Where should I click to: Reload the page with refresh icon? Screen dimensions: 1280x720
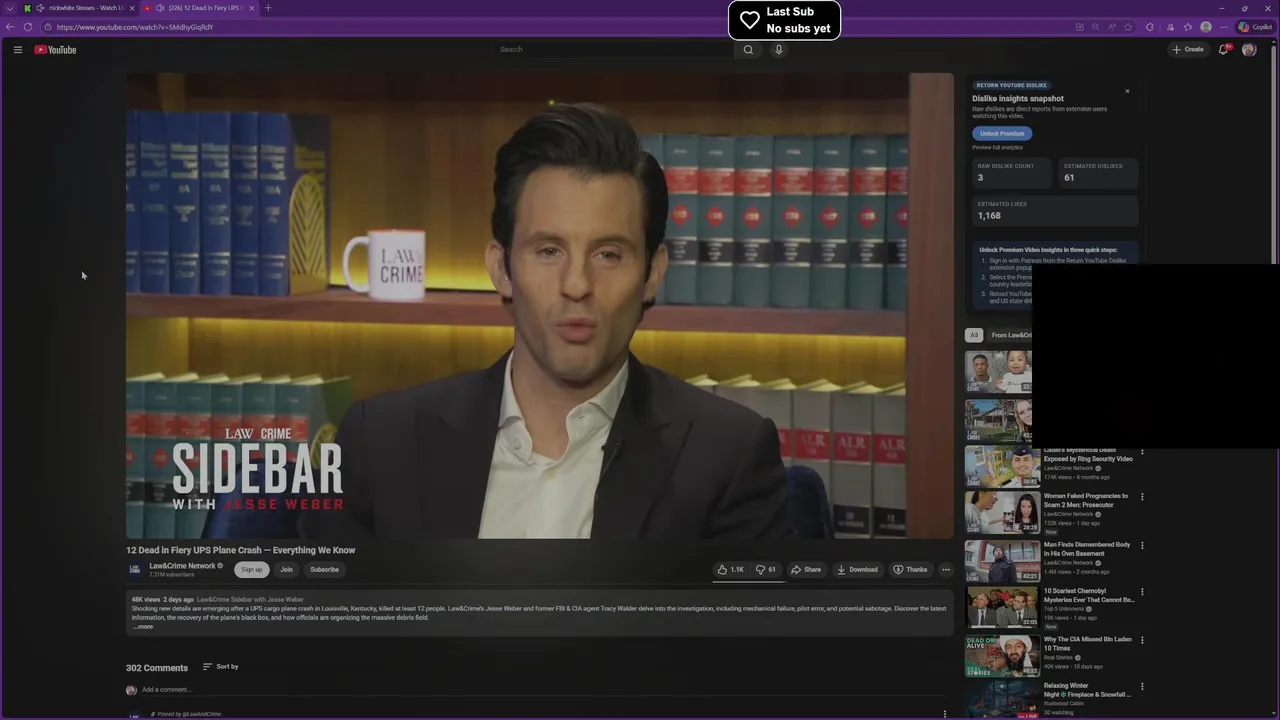click(x=28, y=27)
